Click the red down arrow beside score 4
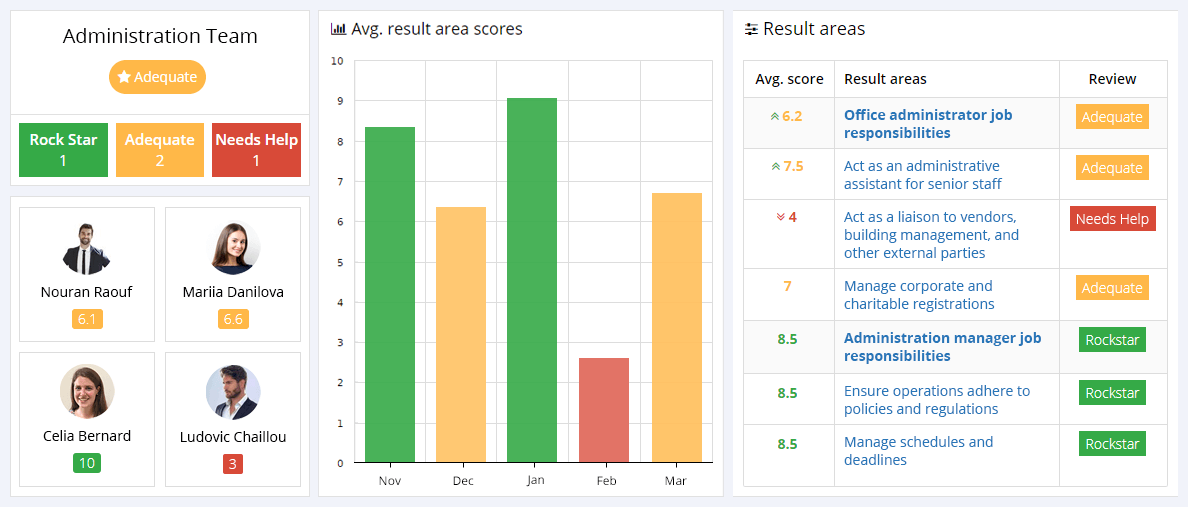 pos(780,217)
